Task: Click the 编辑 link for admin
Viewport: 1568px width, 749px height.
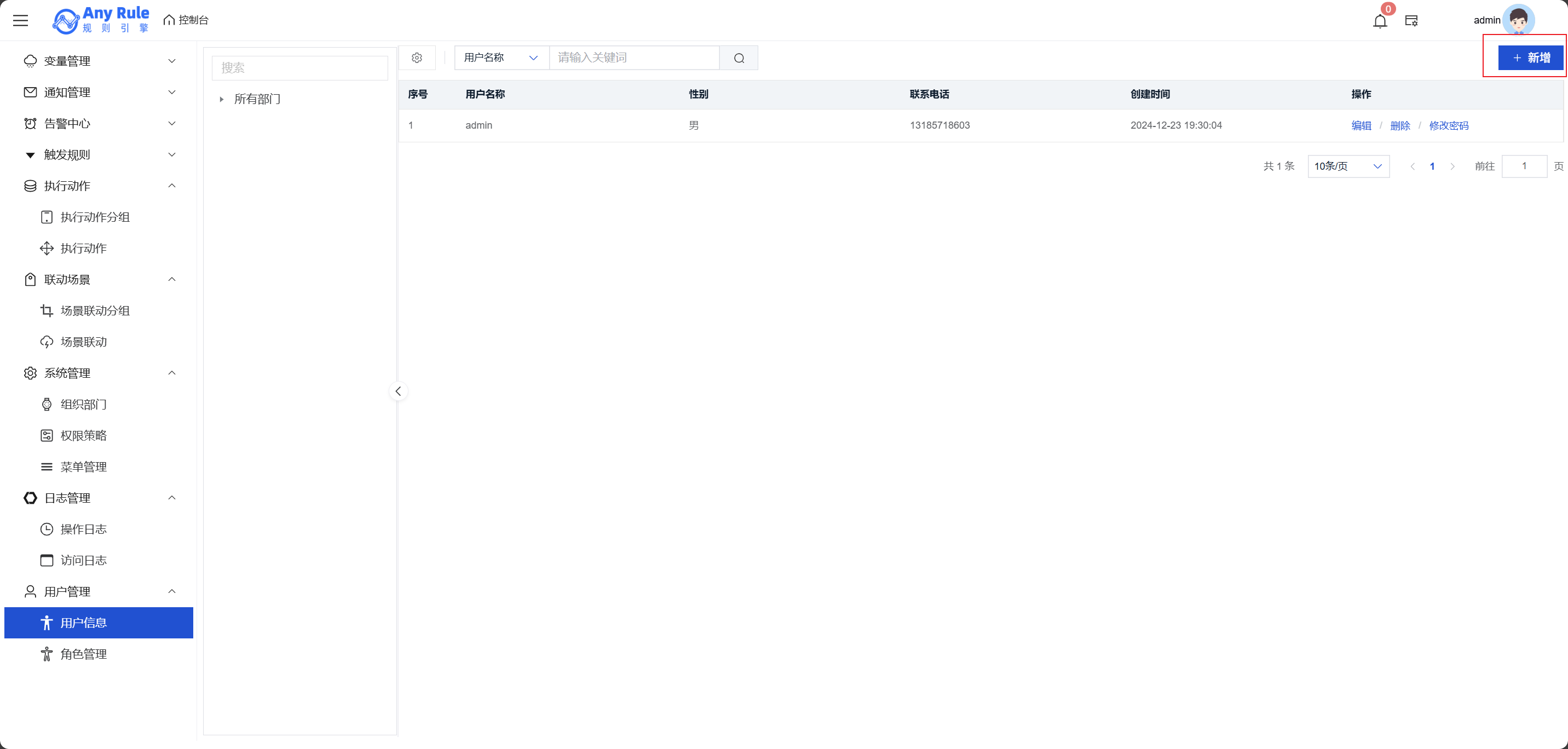Action: click(x=1361, y=125)
